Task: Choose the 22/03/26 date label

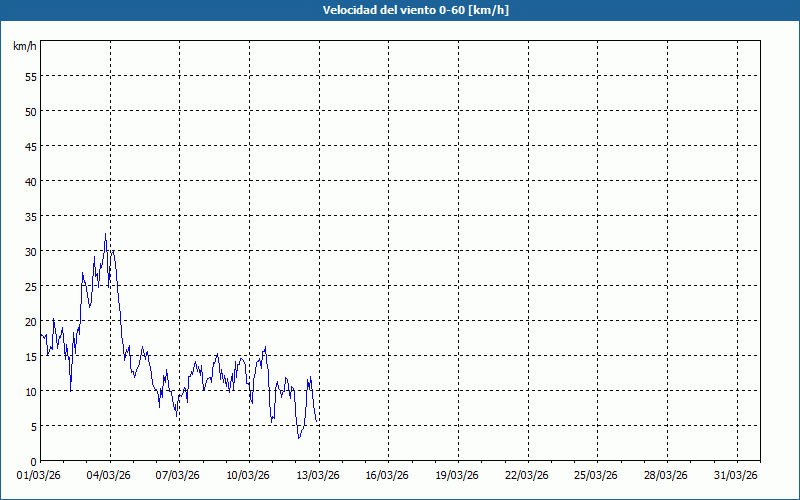Action: click(x=528, y=474)
